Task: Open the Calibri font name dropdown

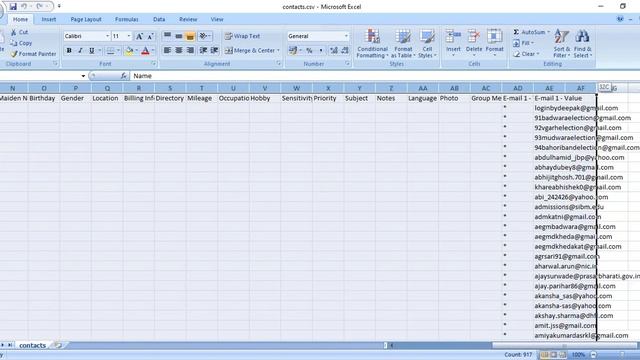Action: [107, 36]
